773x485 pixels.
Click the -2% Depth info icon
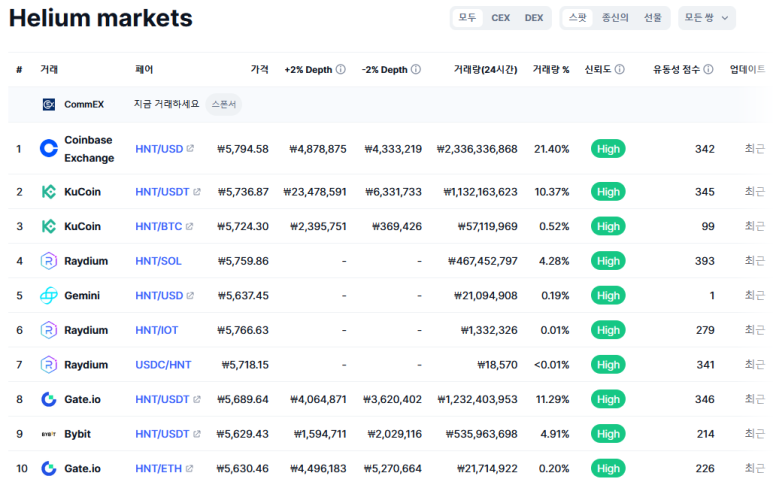click(x=416, y=69)
